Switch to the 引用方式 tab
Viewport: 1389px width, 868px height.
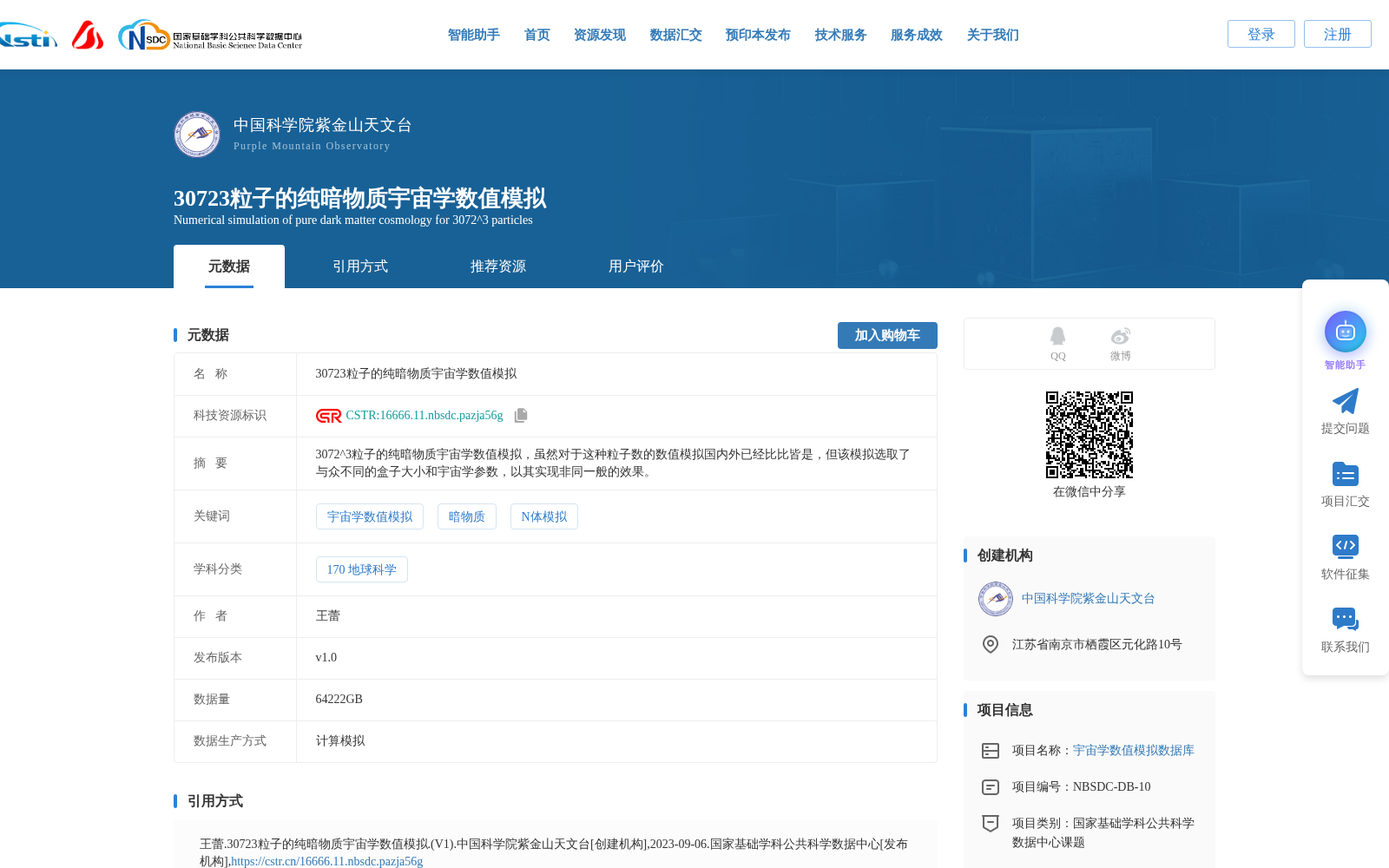point(360,266)
